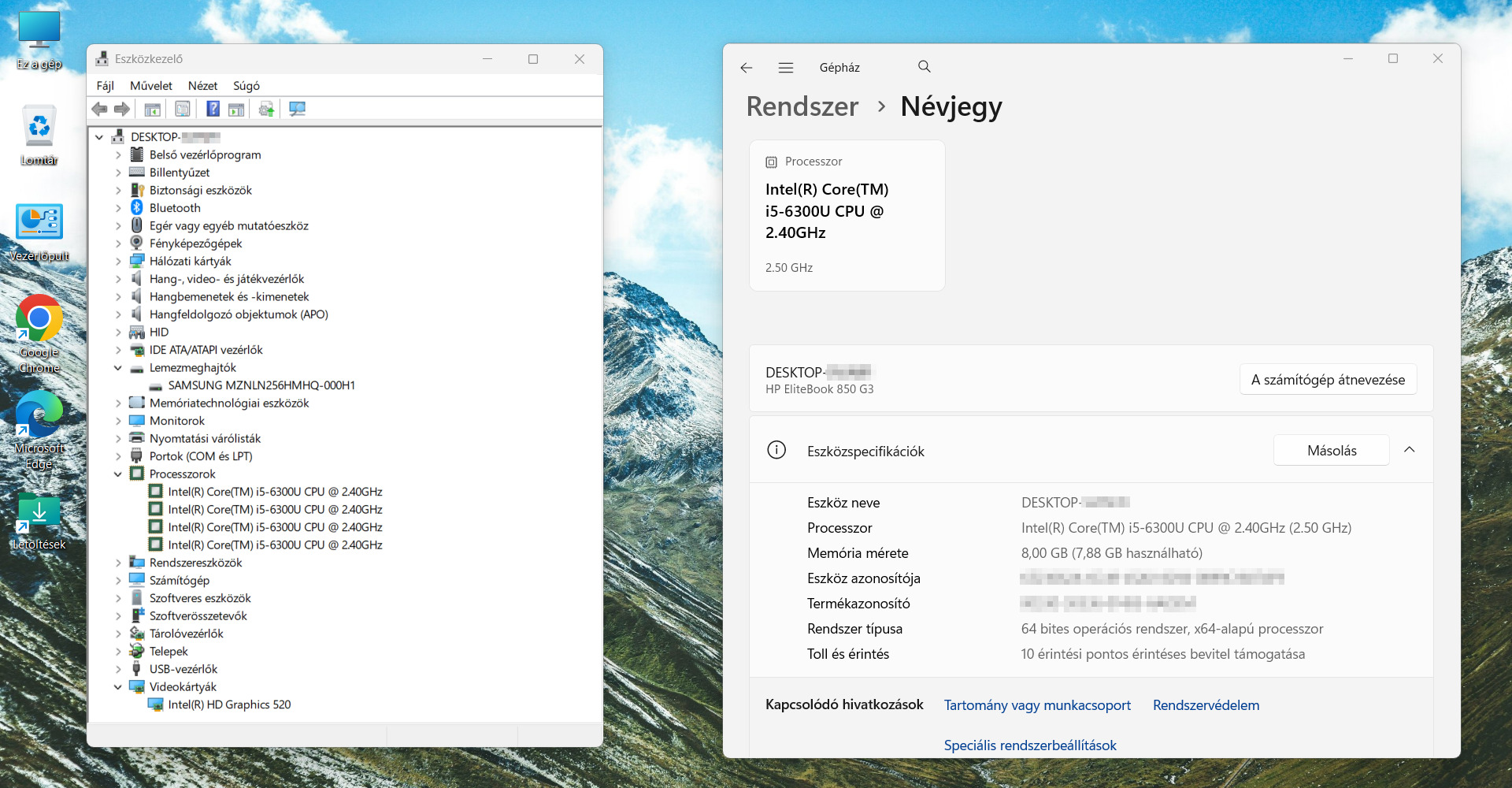Click the Processzor card in Settings
The width and height of the screenshot is (1512, 788).
click(847, 215)
